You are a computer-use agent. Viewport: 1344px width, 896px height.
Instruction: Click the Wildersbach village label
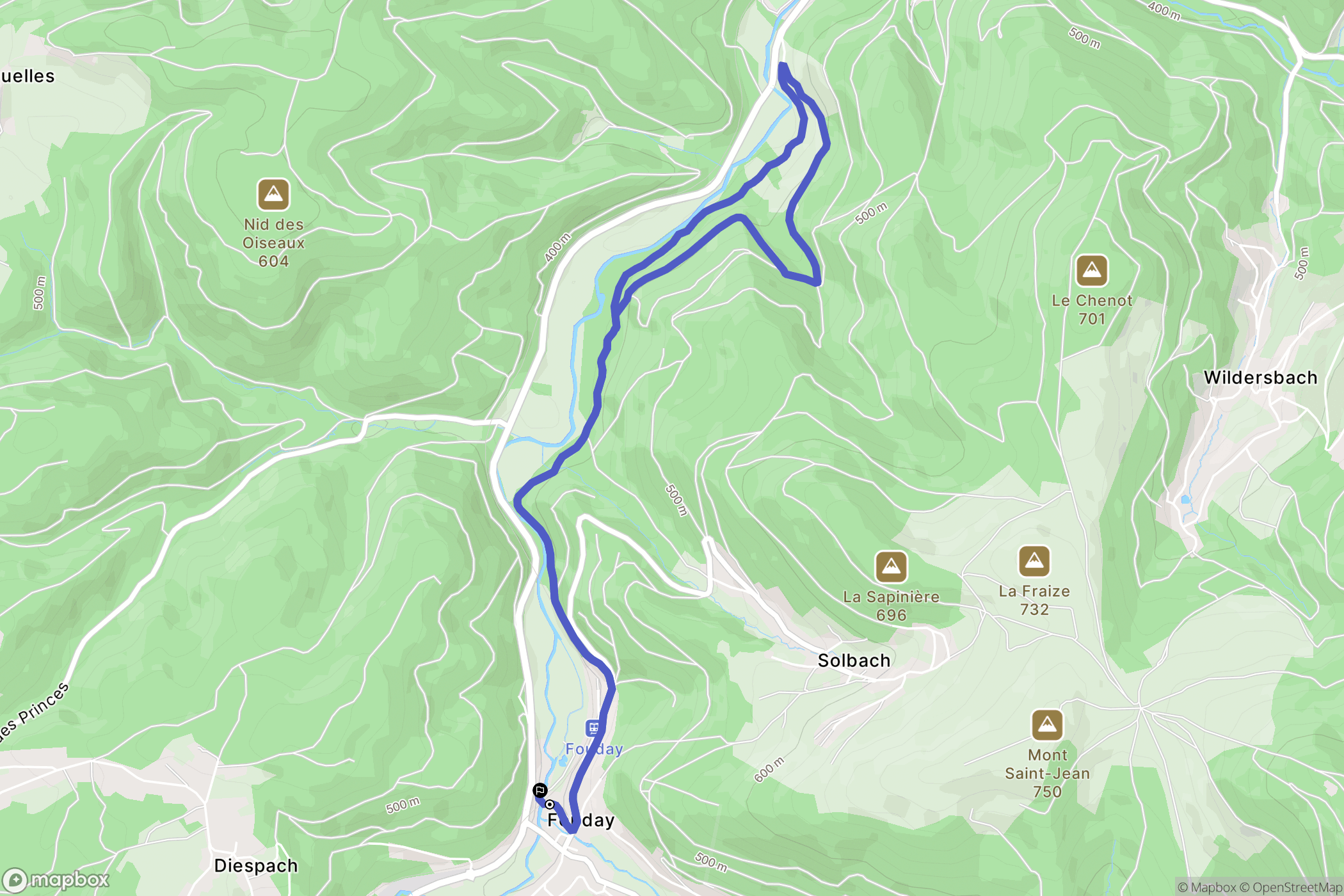click(x=1260, y=378)
